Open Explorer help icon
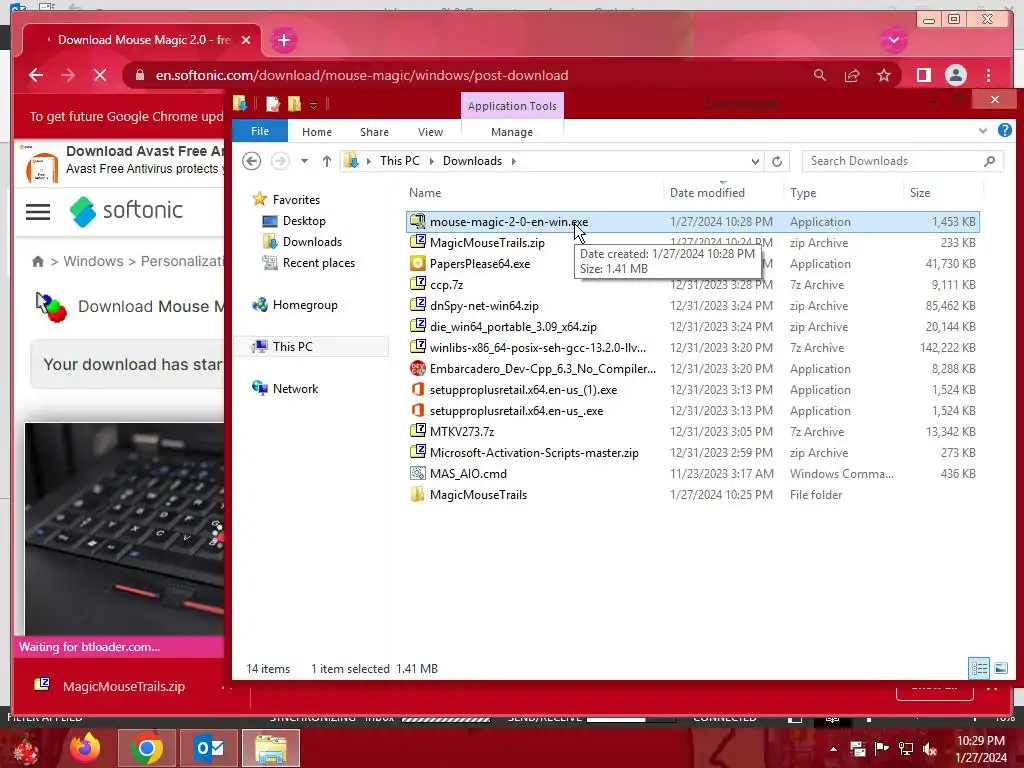Image resolution: width=1024 pixels, height=768 pixels. pyautogui.click(x=1004, y=131)
